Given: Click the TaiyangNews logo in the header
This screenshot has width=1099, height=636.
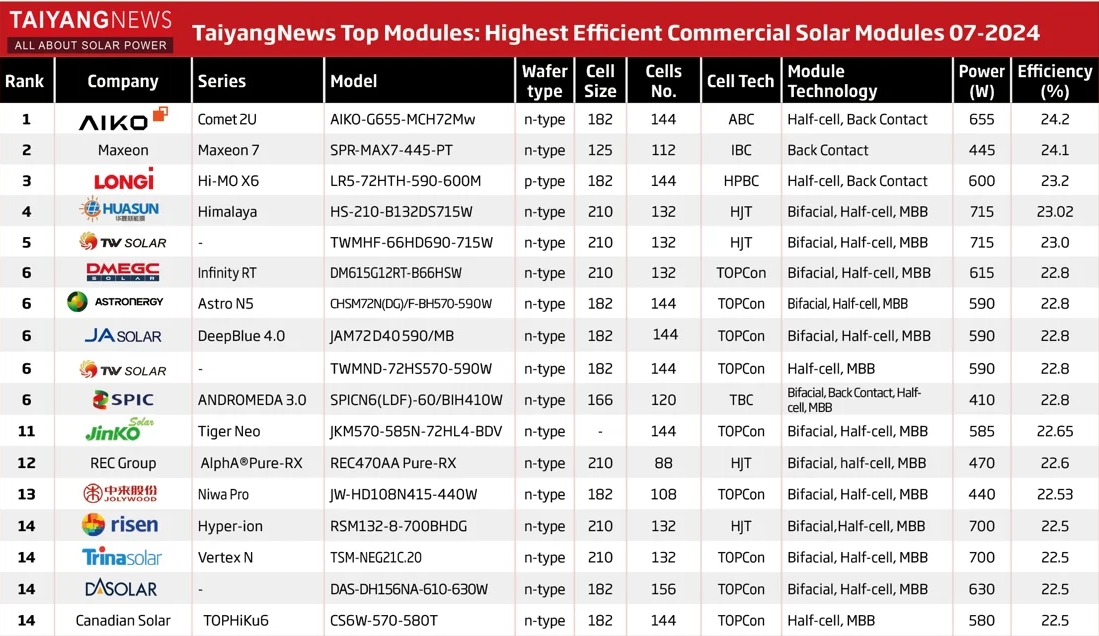Looking at the screenshot, I should click(x=91, y=31).
